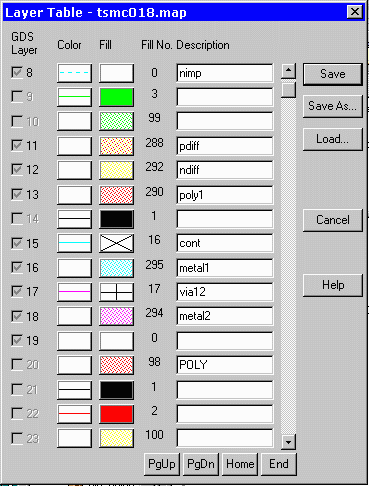The width and height of the screenshot is (369, 486).
Task: Click the Load button
Action: (x=333, y=139)
